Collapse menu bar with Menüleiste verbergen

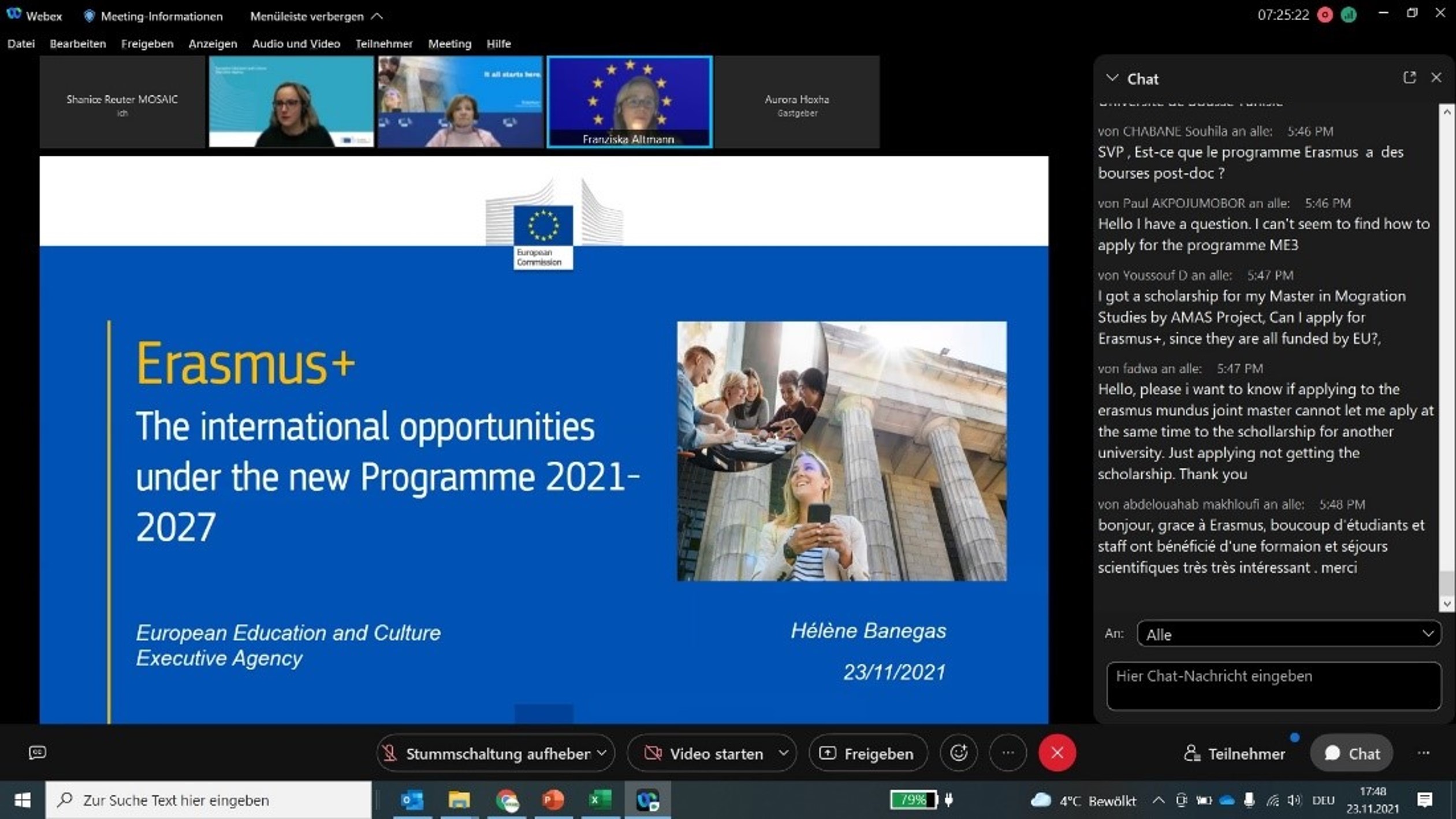pyautogui.click(x=316, y=16)
